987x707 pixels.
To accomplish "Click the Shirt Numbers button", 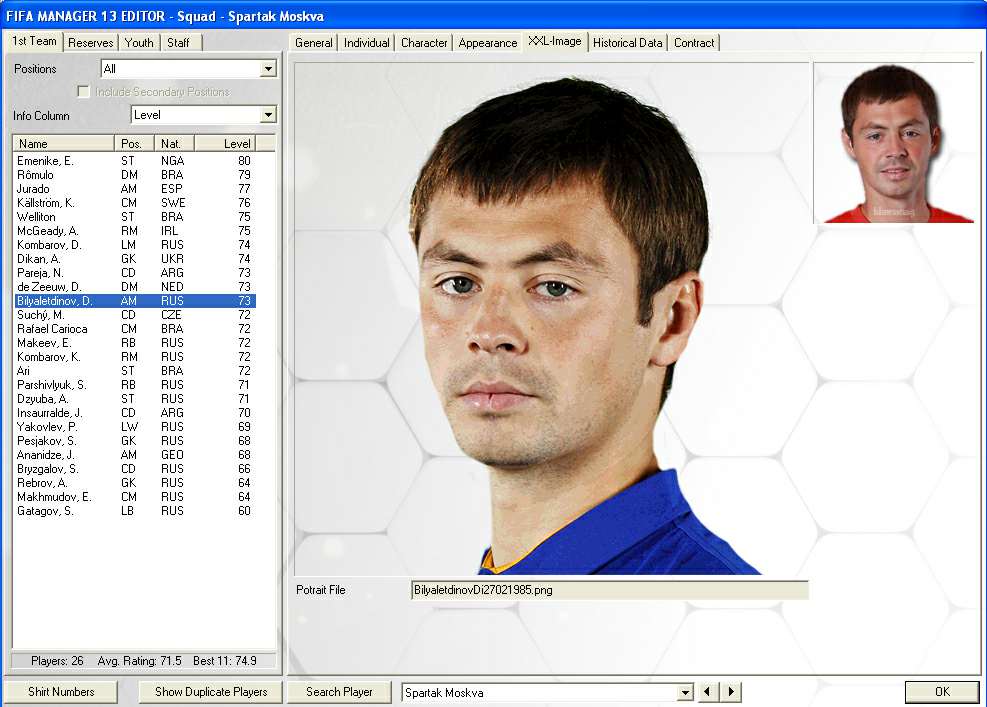I will pos(61,692).
